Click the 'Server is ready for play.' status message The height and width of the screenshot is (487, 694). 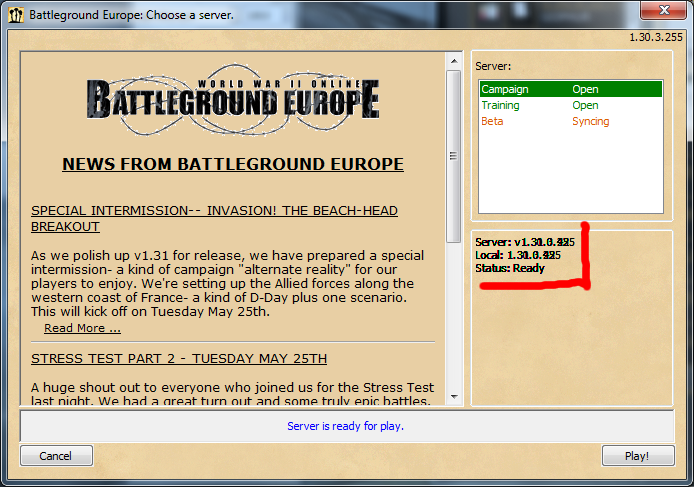tap(345, 426)
